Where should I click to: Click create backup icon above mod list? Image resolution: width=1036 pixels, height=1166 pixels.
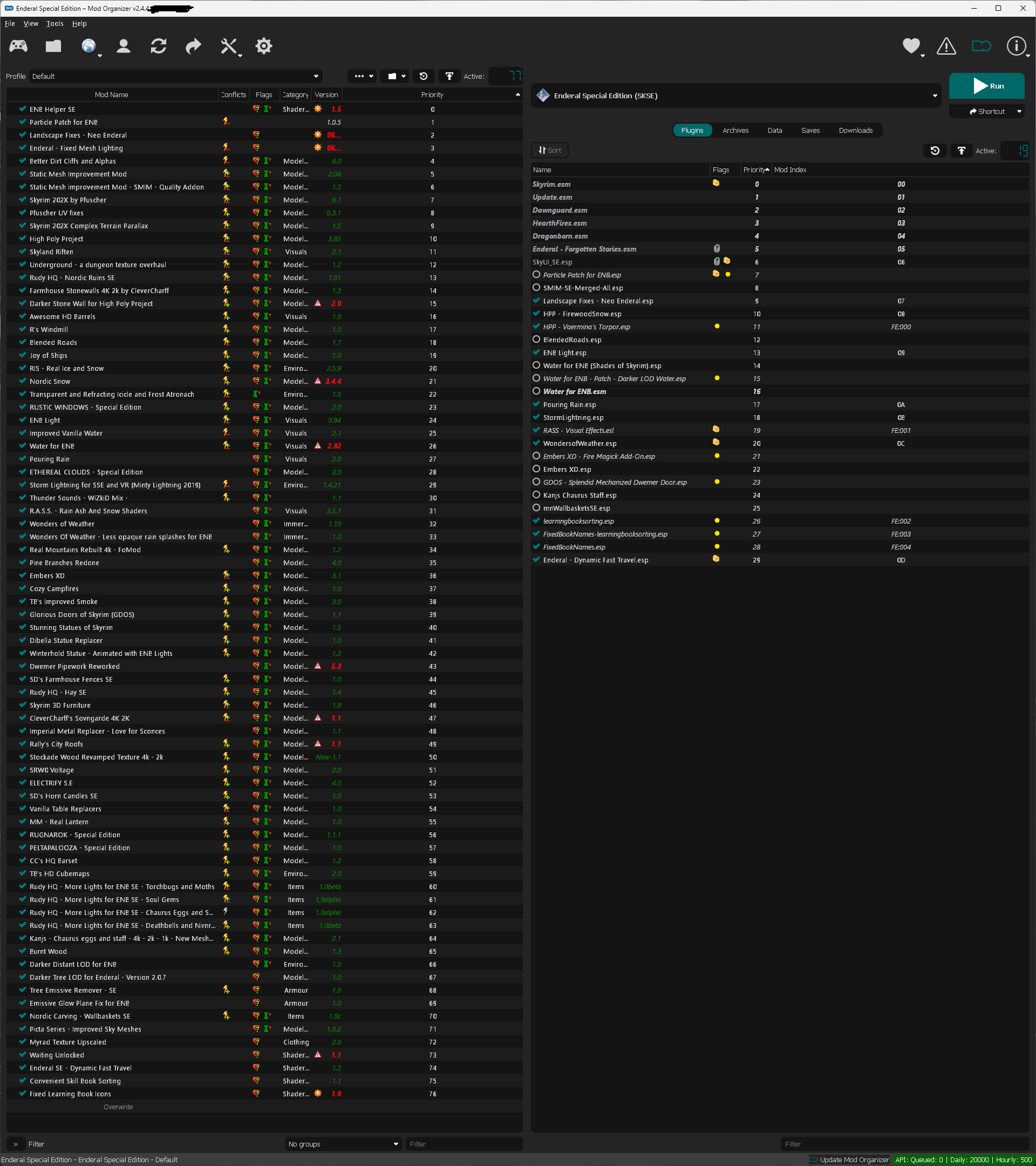(449, 76)
